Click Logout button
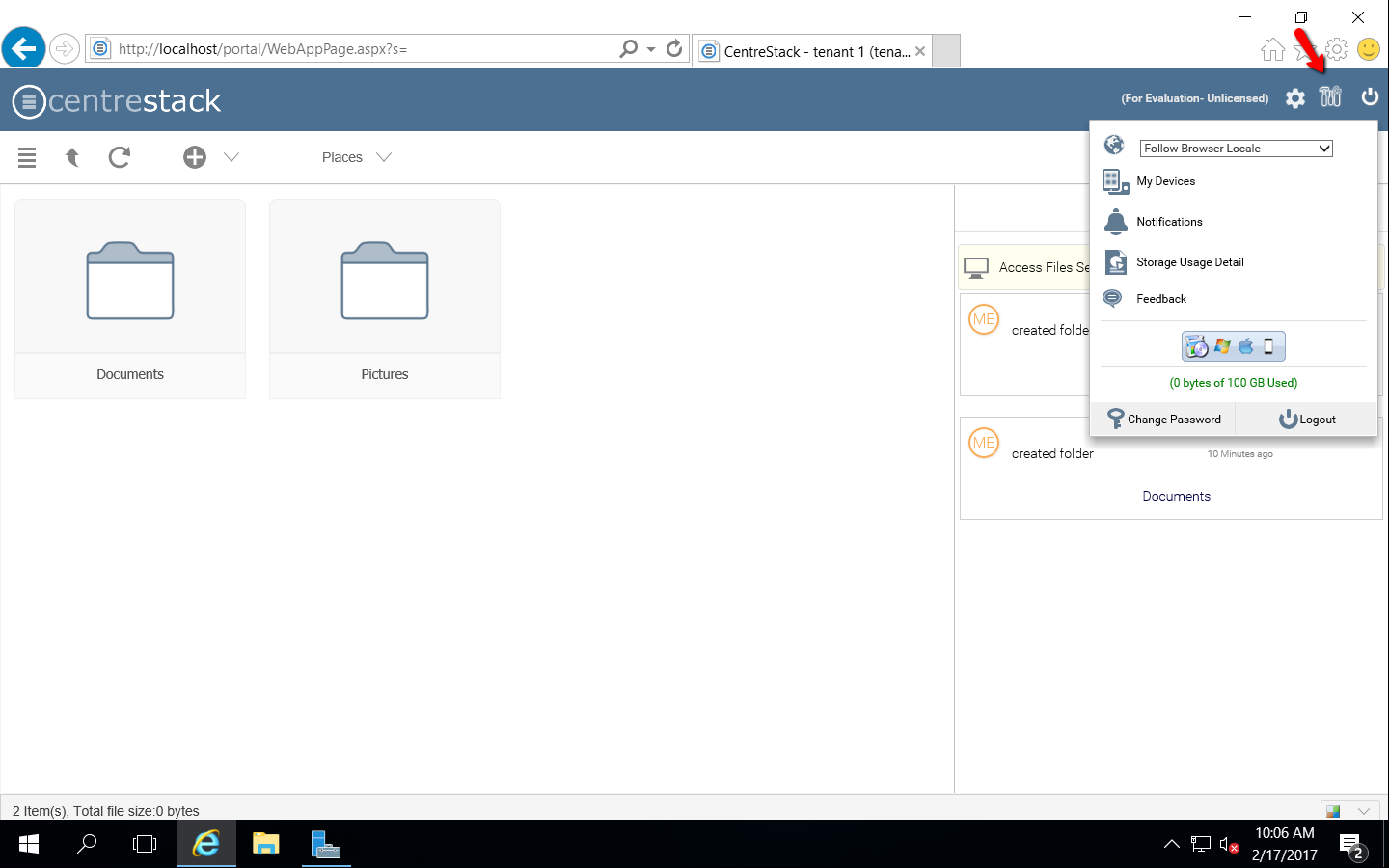Screen dimensions: 1389x868 [x=1307, y=420]
